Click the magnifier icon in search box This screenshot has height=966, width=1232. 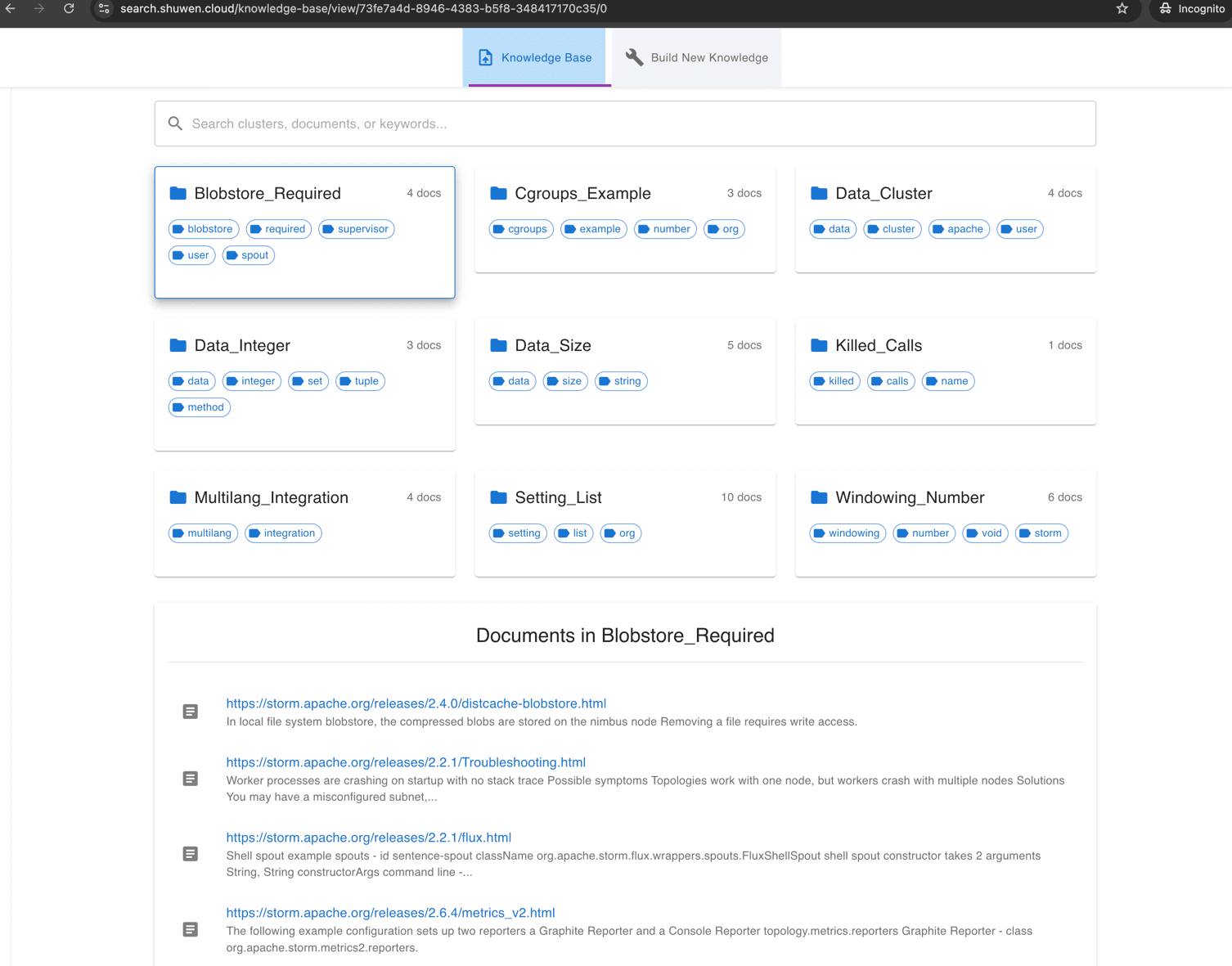(x=175, y=124)
